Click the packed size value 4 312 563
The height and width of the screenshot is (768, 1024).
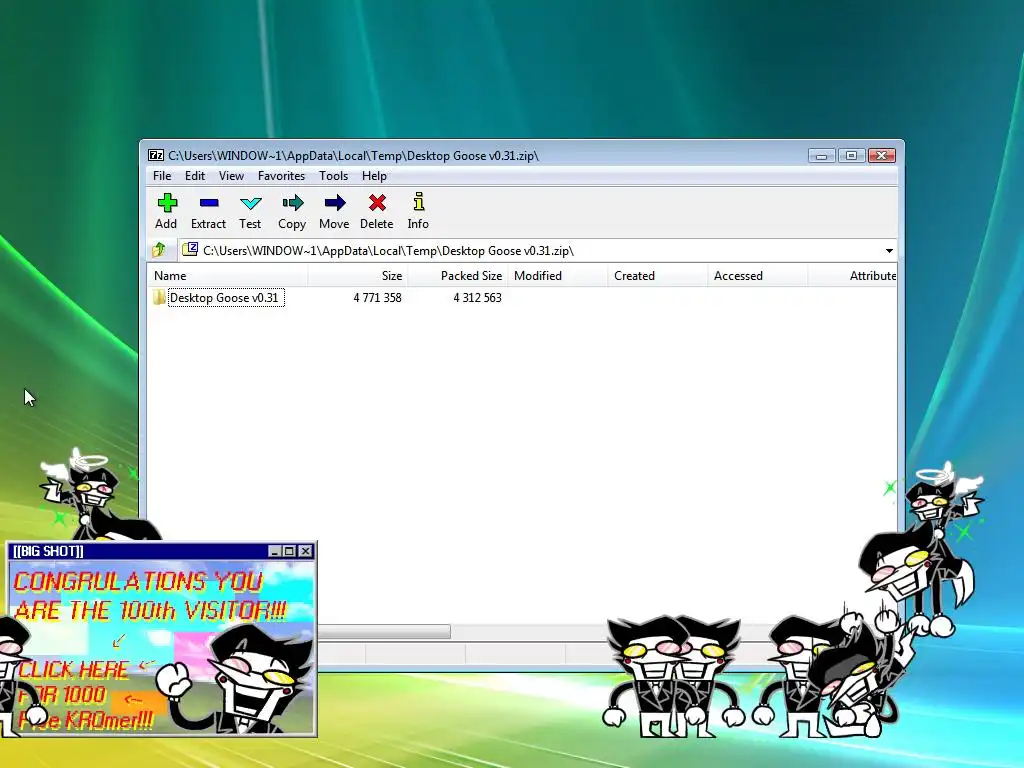[477, 298]
